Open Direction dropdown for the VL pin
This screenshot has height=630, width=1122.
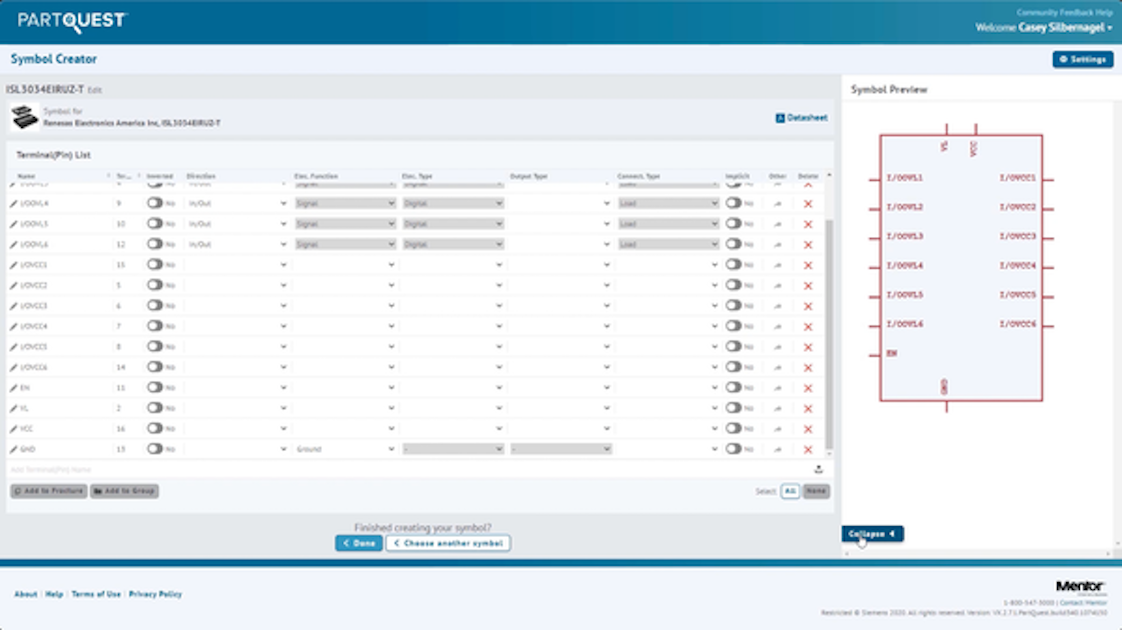(x=236, y=408)
